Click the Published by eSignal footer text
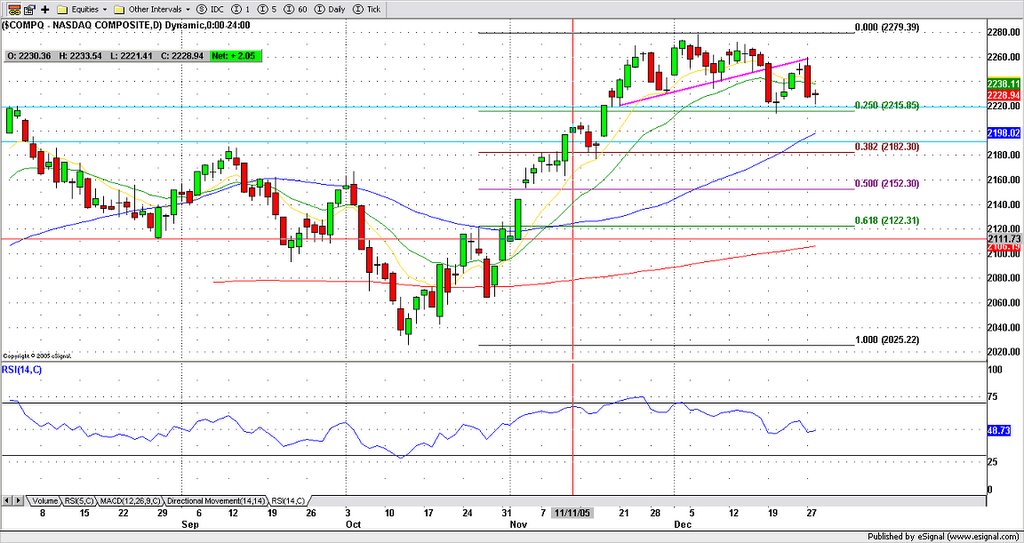Screen dimensions: 1024x543 943,536
